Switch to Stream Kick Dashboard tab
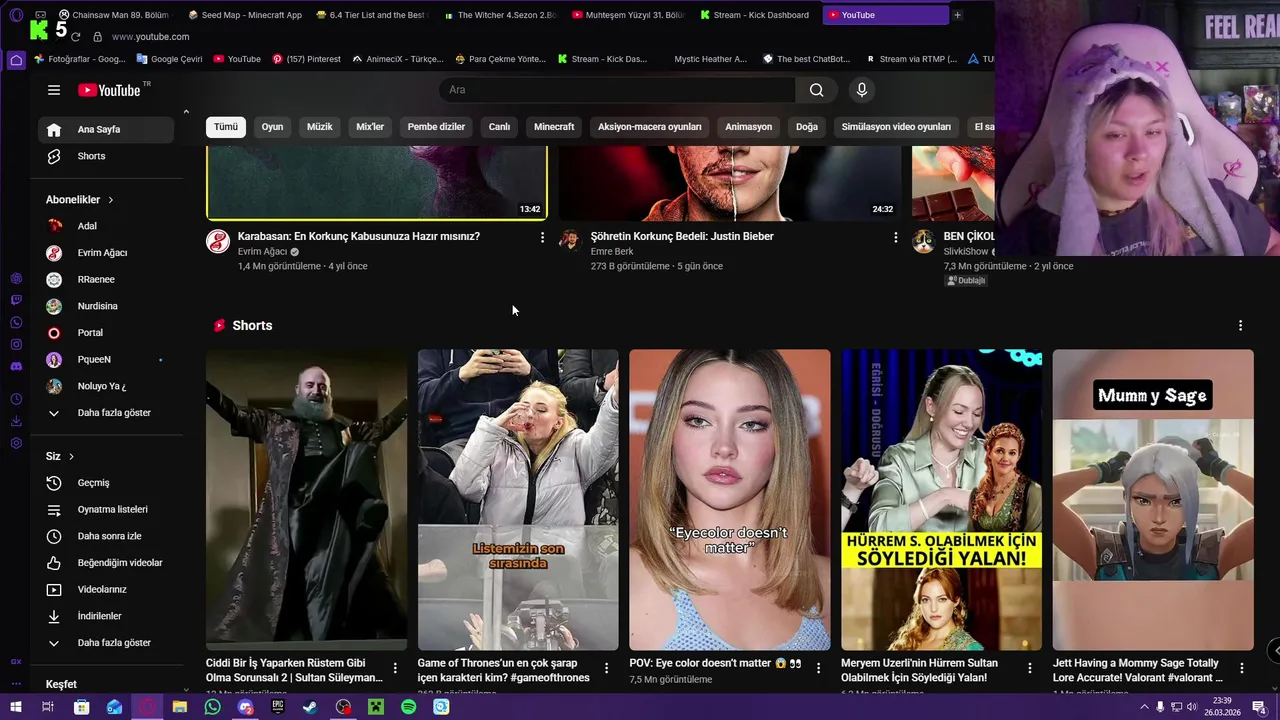Image resolution: width=1280 pixels, height=720 pixels. (x=757, y=15)
